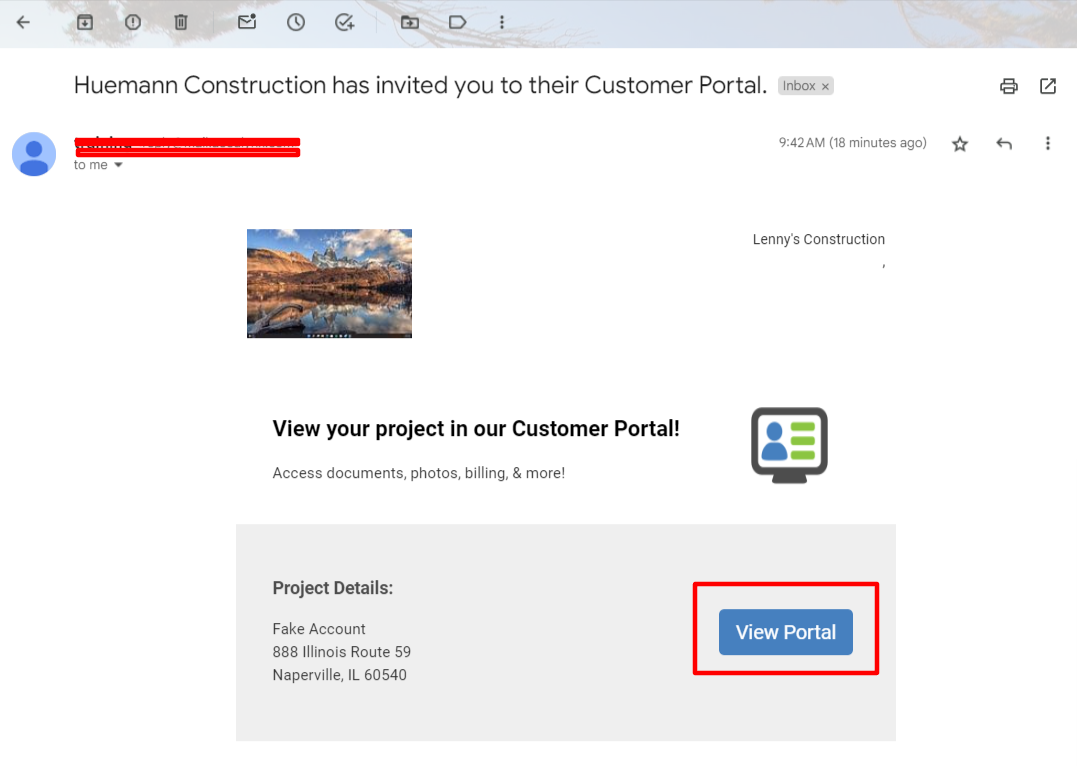The height and width of the screenshot is (766, 1077).
Task: Click 'Naperville, IL 60540' text
Action: 339,675
